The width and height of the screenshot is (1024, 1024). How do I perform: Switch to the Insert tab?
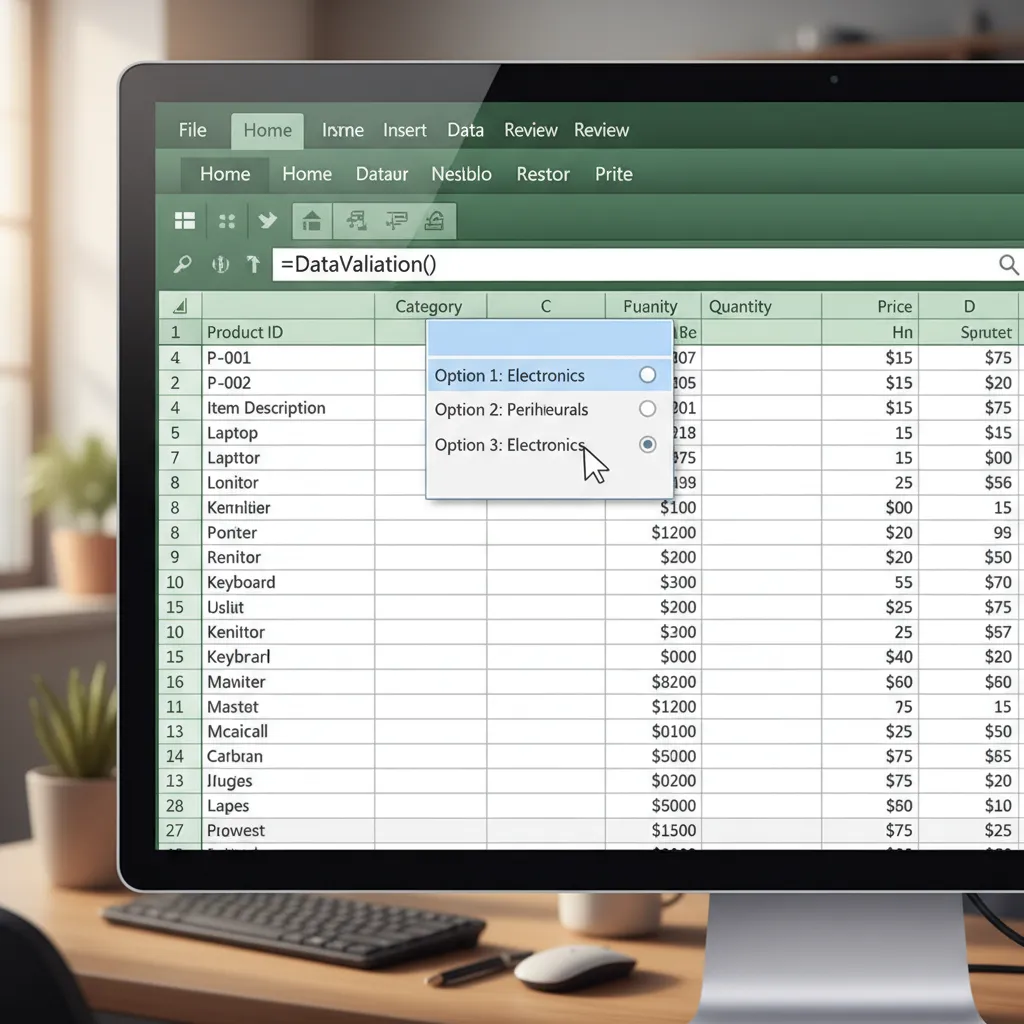click(x=404, y=130)
